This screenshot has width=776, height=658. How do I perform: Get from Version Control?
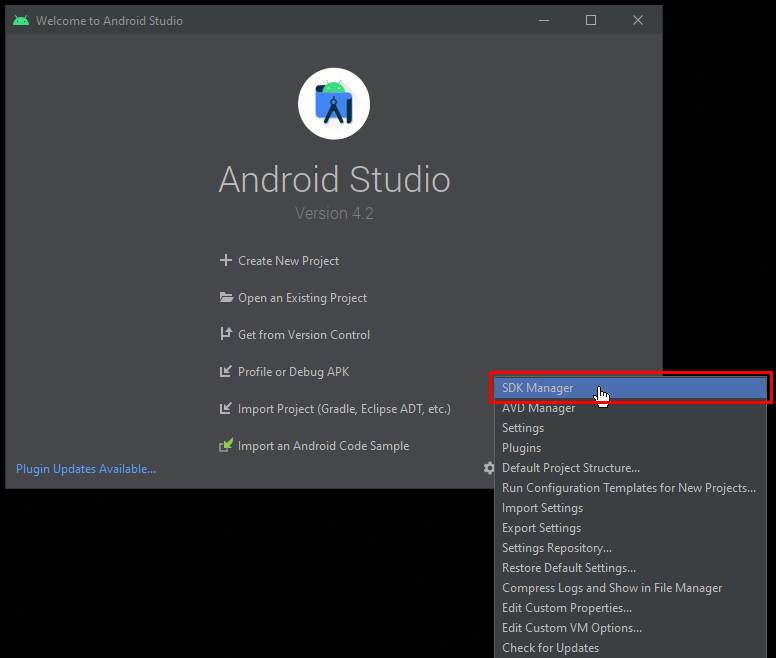click(304, 335)
